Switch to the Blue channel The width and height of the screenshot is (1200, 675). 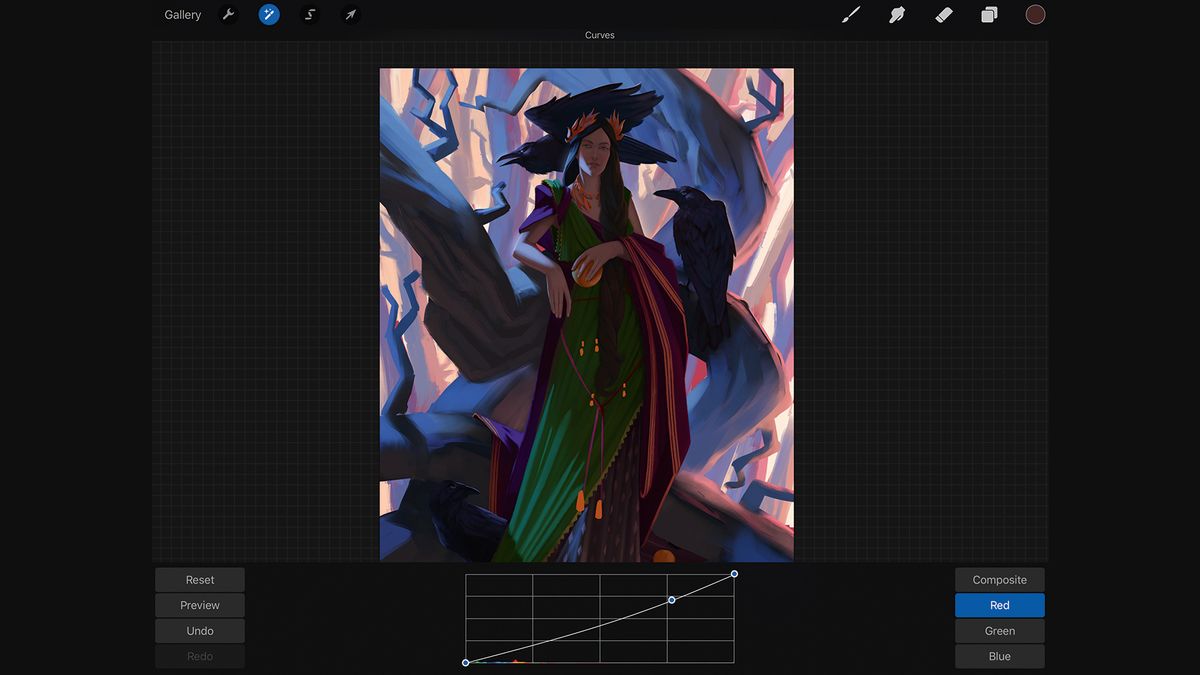(x=999, y=656)
